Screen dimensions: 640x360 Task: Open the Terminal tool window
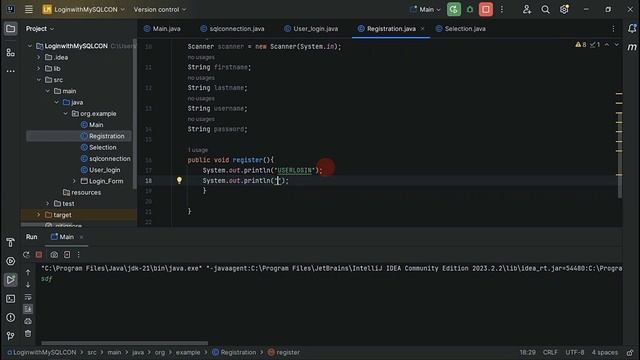(x=11, y=299)
